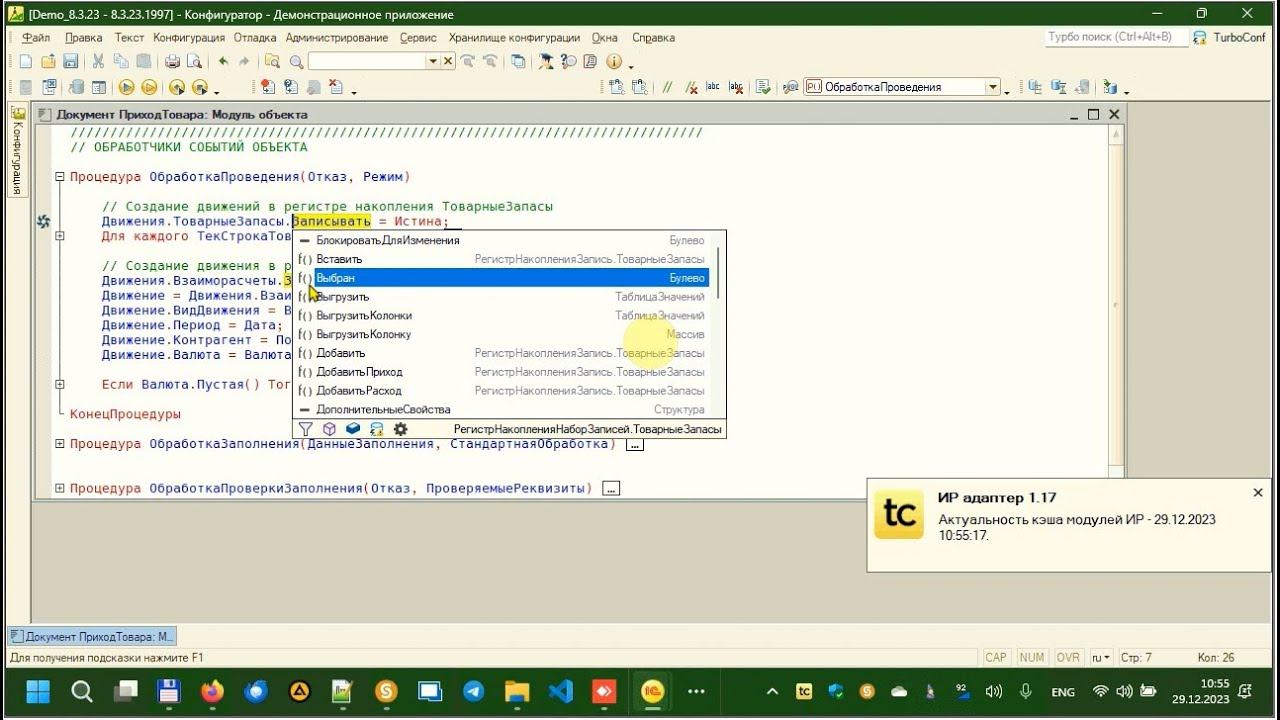1280x720 pixels.
Task: Expand the 'Если Валюта.Пустая()' block
Action: coord(60,384)
